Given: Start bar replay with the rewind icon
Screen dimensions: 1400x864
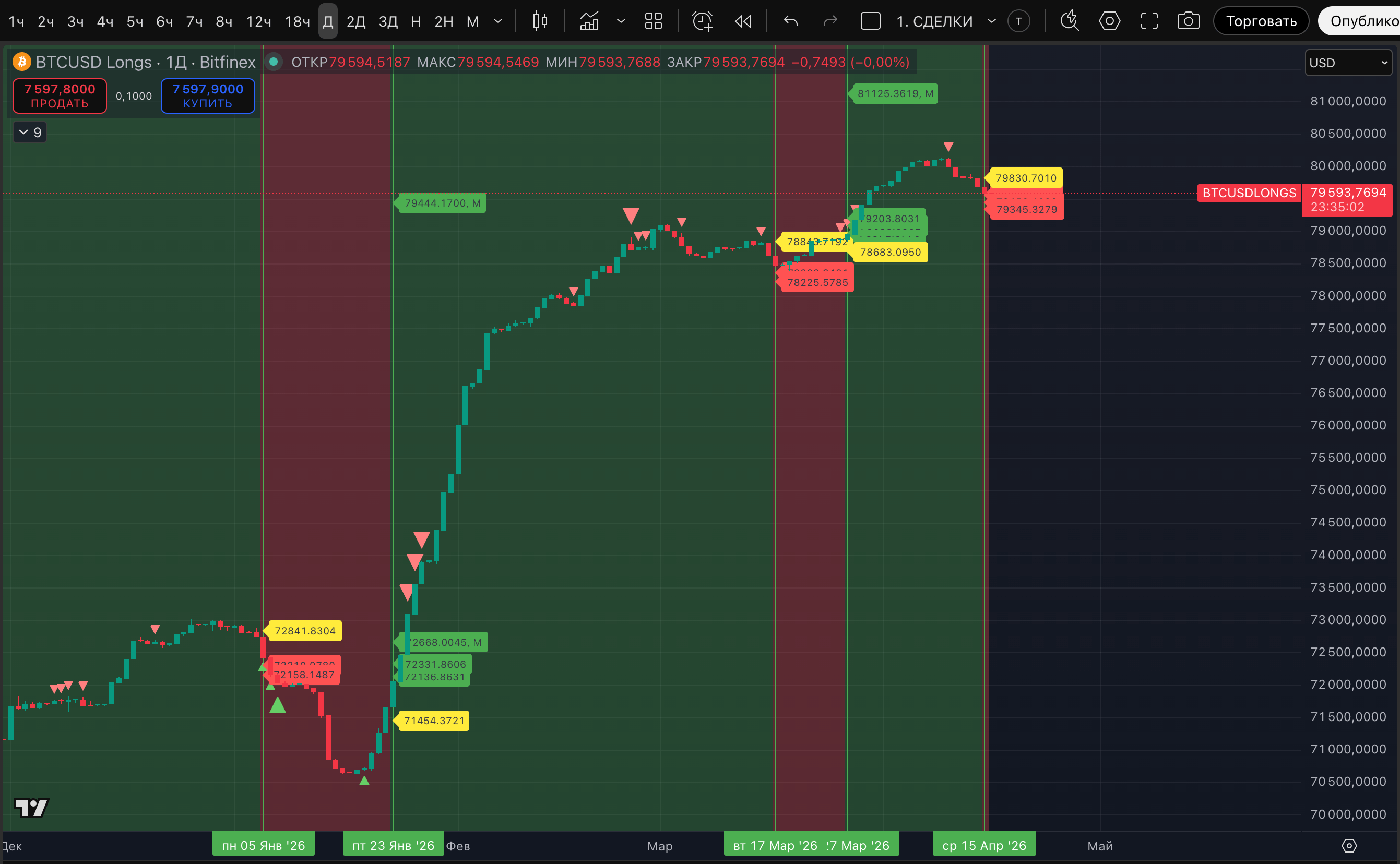Looking at the screenshot, I should click(743, 22).
